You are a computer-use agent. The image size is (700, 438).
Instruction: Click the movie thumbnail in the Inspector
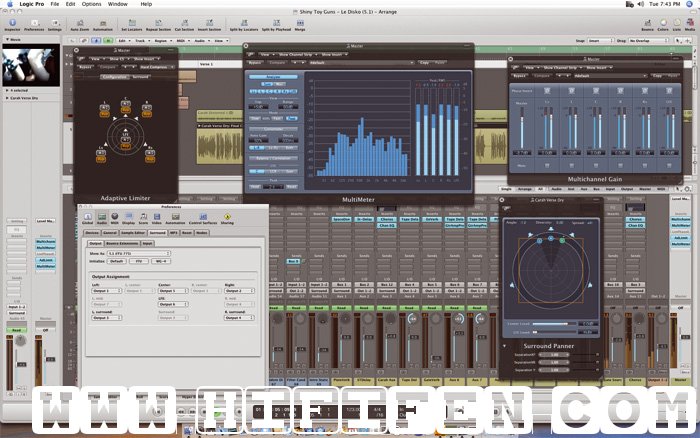point(31,65)
